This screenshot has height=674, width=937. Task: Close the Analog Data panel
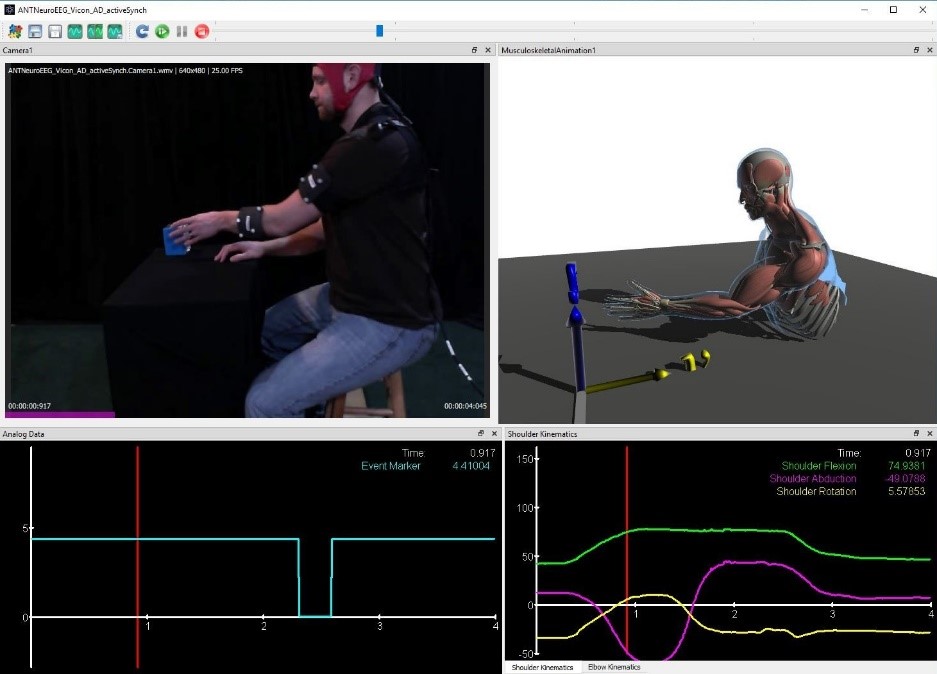tap(493, 434)
